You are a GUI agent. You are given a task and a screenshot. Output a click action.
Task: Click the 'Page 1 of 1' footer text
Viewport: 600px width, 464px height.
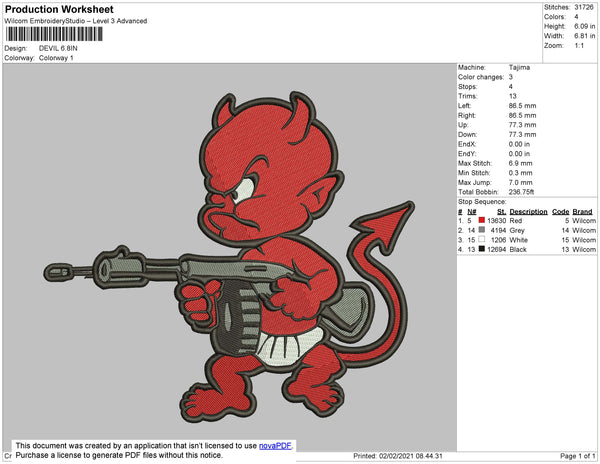[577, 456]
